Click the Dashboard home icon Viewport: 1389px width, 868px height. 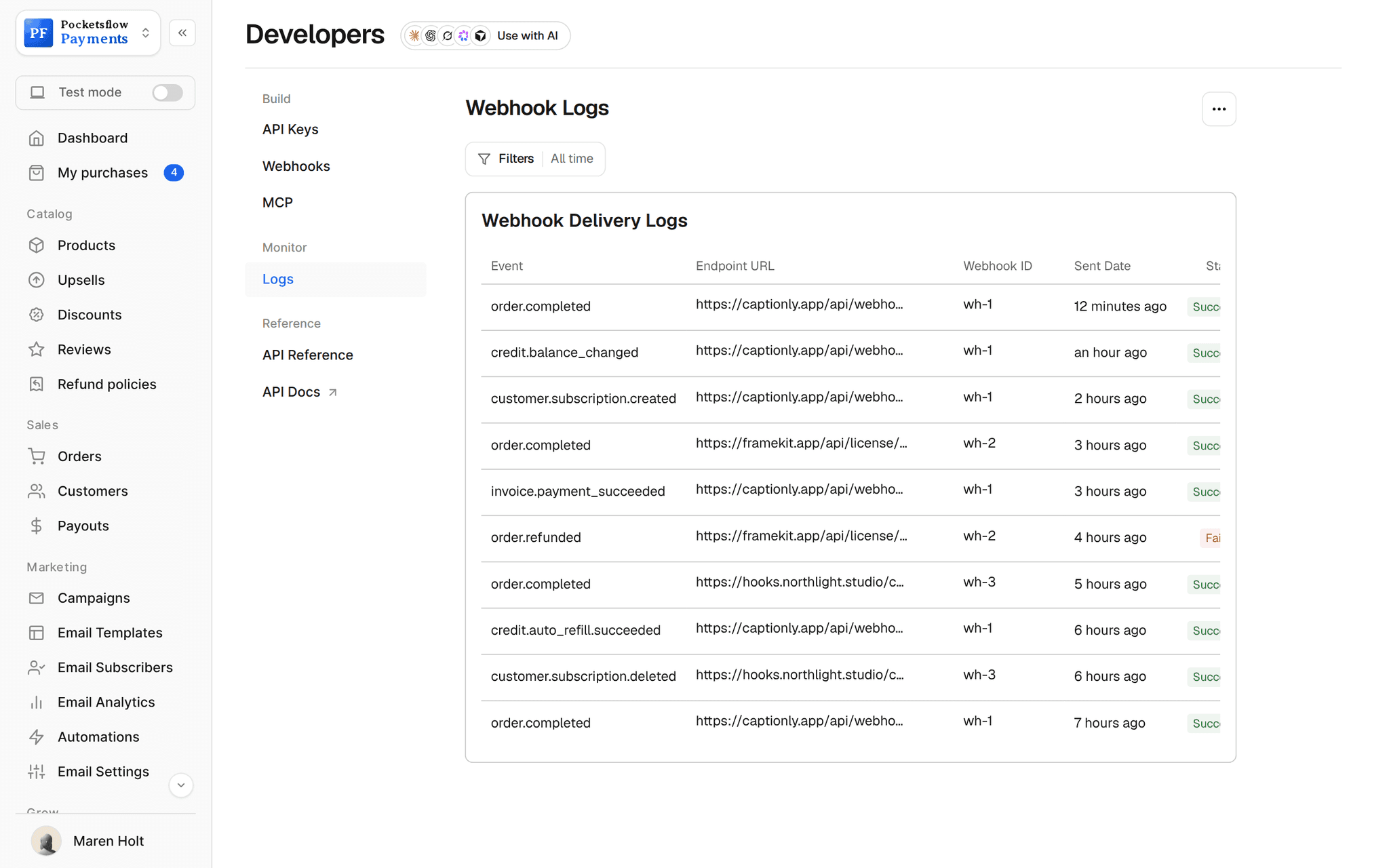tap(37, 138)
